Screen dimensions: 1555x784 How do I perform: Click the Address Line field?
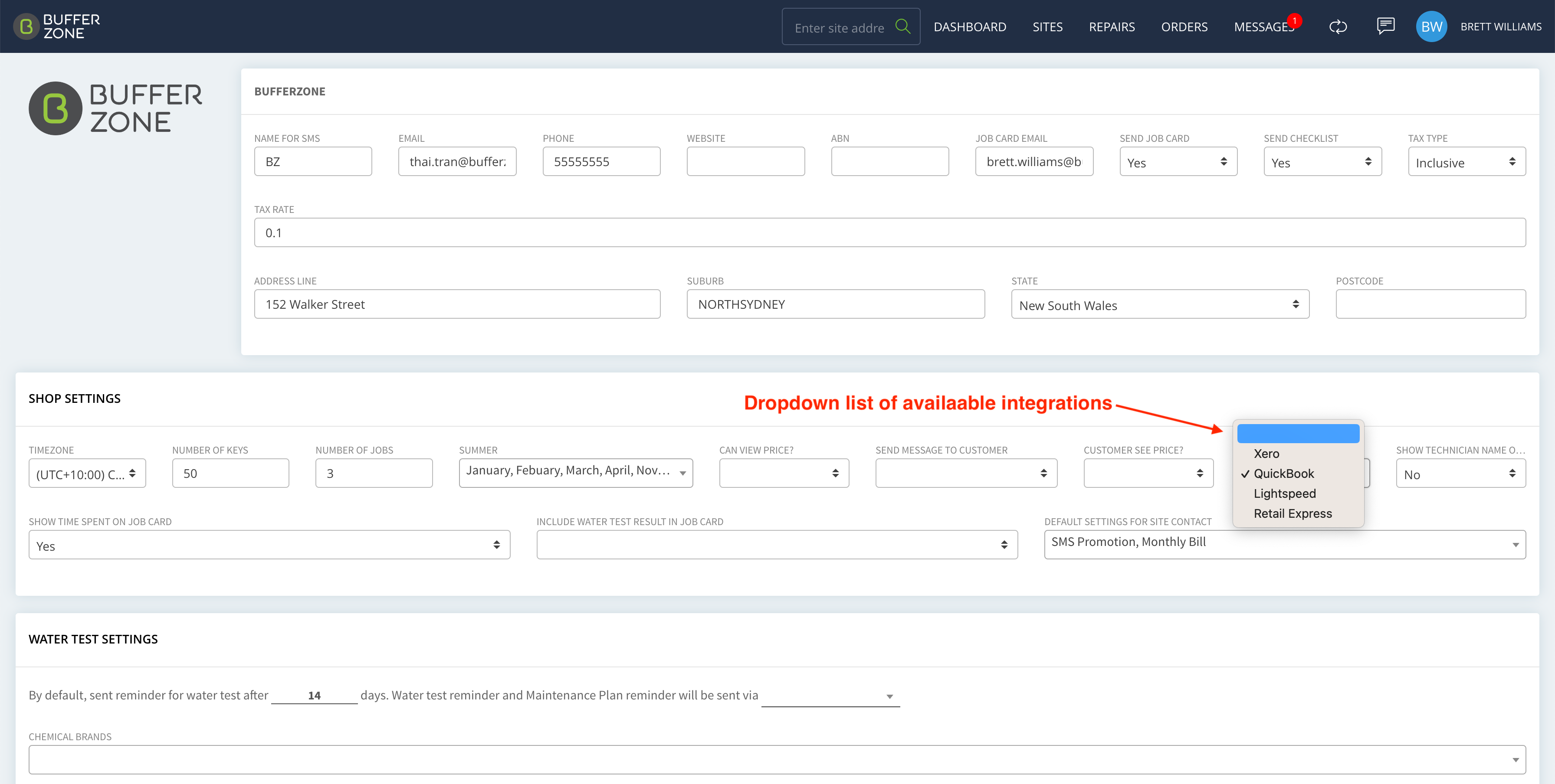pos(457,304)
